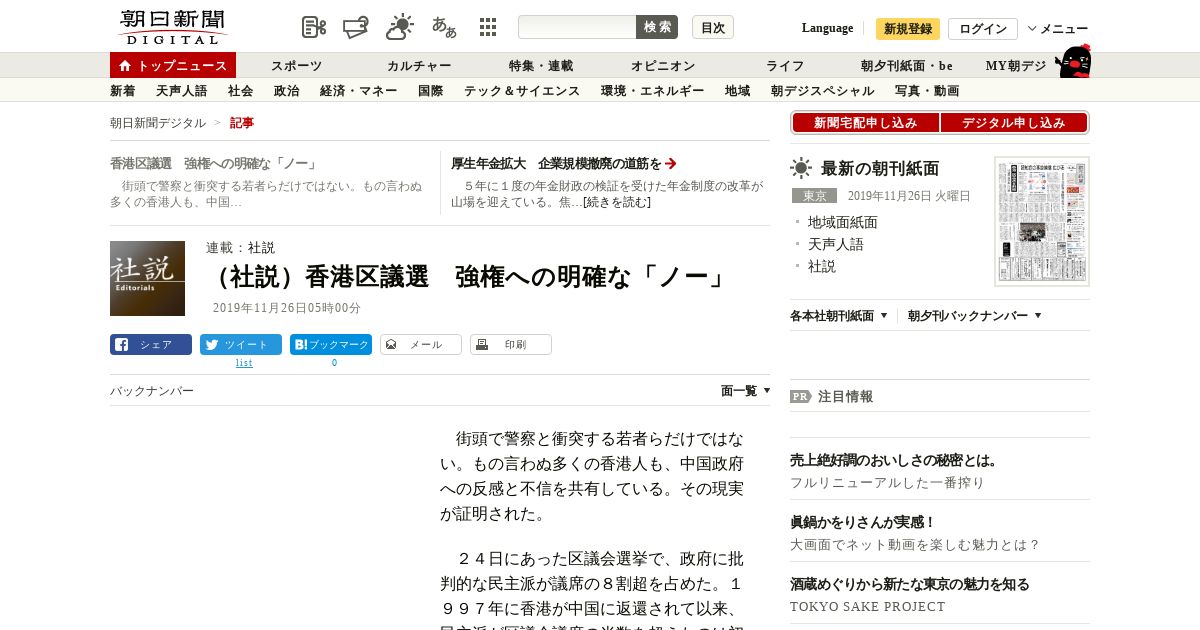This screenshot has width=1200, height=630.
Task: Click the 続きを読む link
Action: [x=617, y=202]
